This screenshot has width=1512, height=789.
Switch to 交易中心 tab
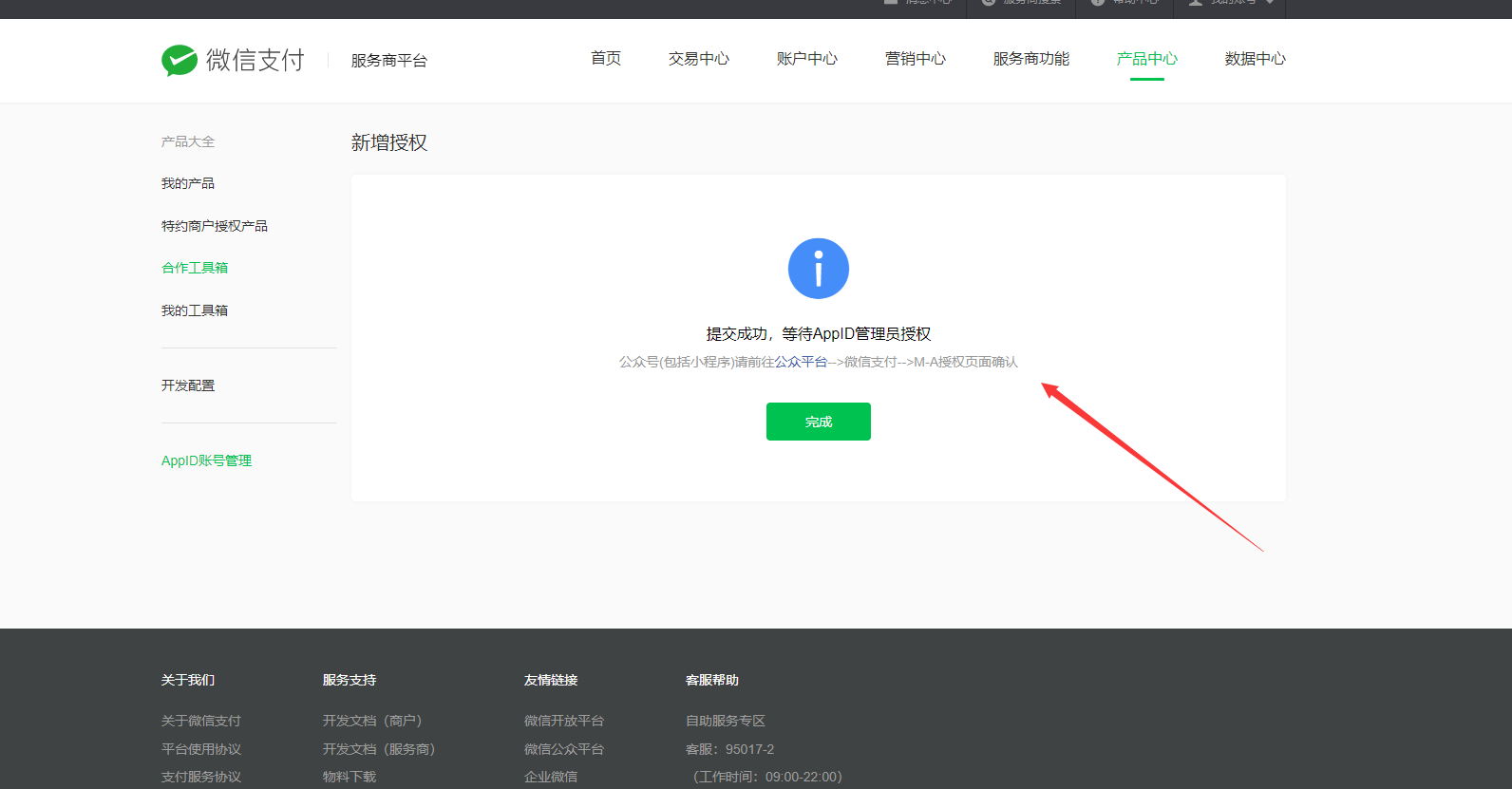[698, 59]
